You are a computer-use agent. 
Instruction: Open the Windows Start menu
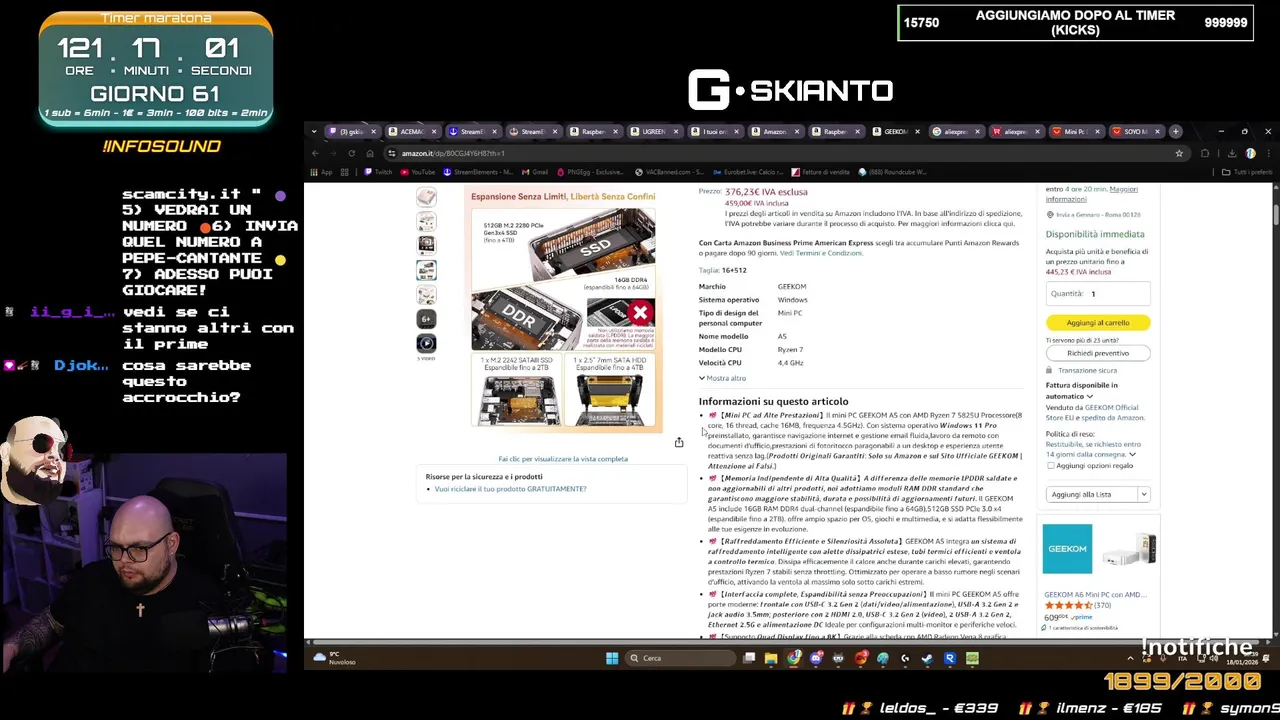pyautogui.click(x=612, y=658)
